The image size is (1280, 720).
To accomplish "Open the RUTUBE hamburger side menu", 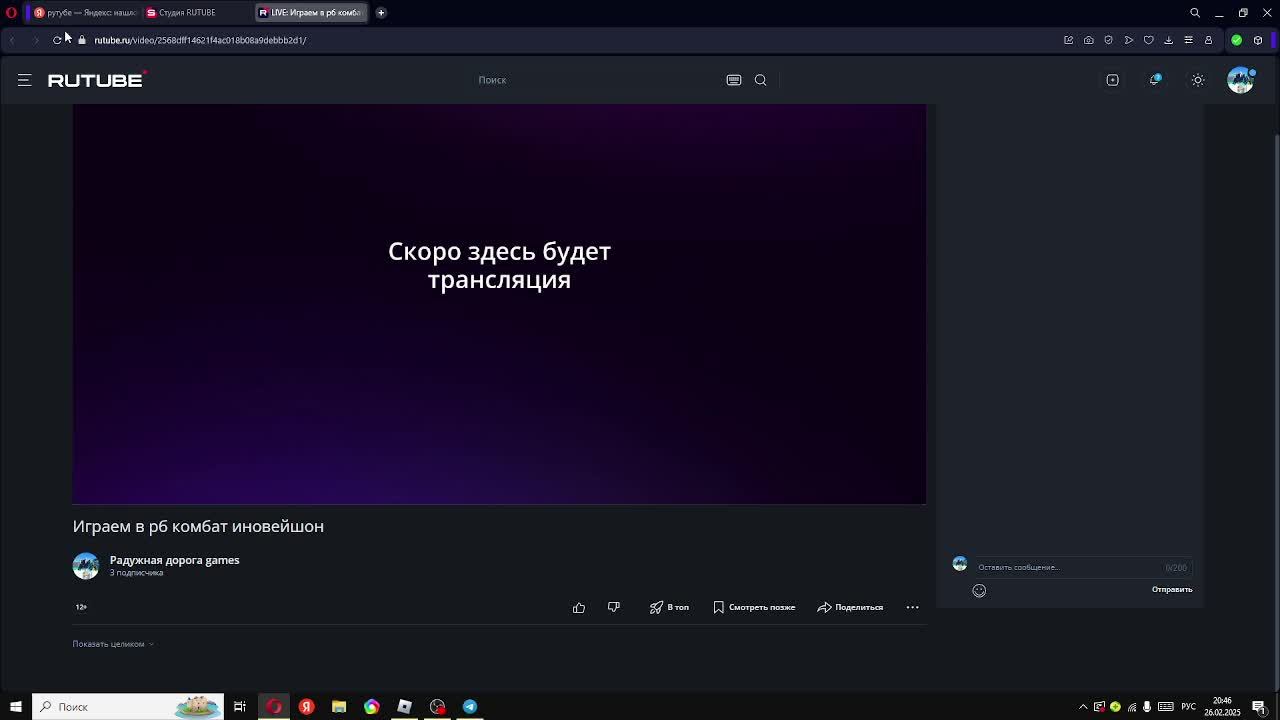I will coord(25,80).
